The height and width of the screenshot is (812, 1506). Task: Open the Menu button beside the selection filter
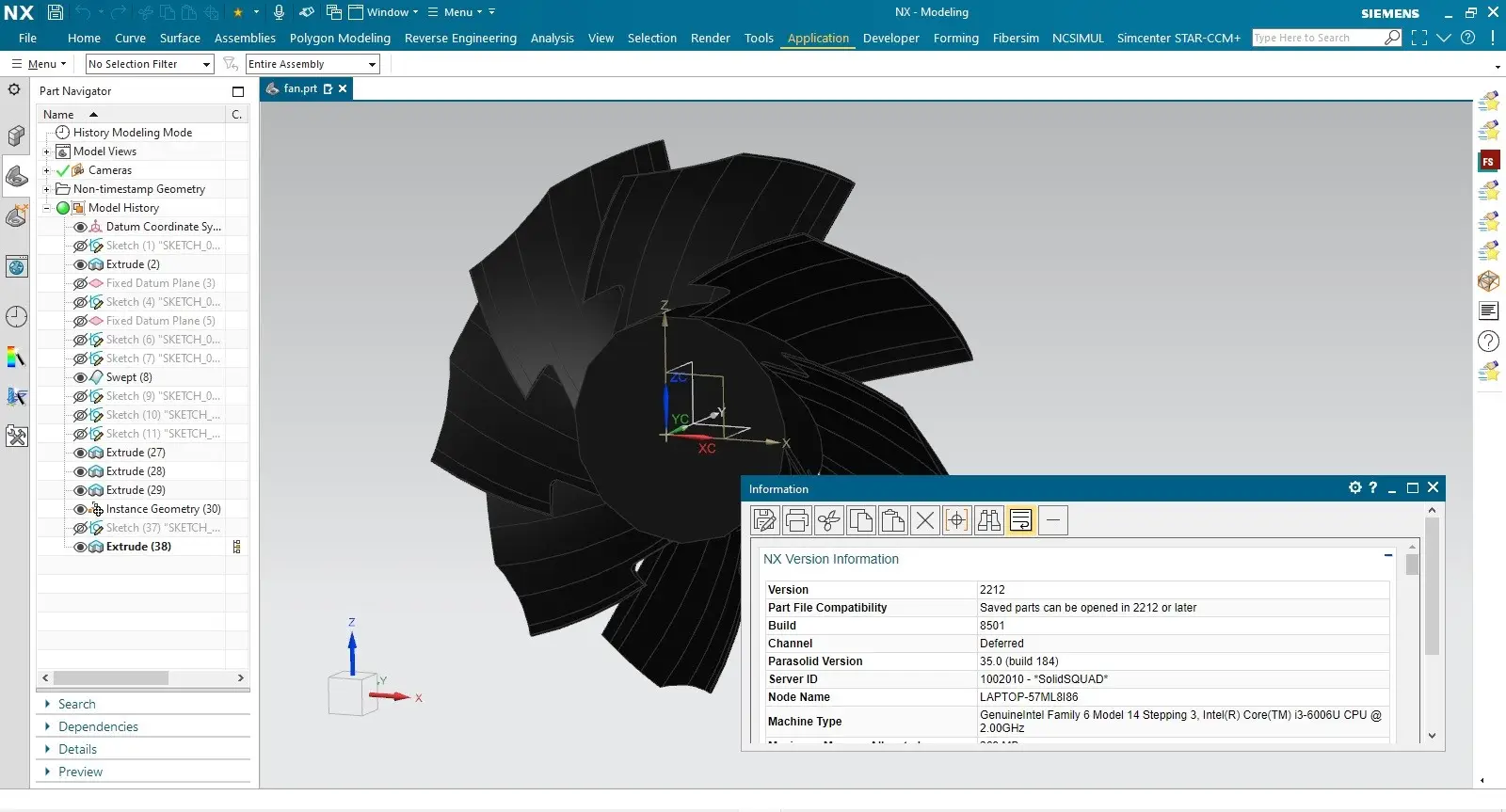pyautogui.click(x=39, y=64)
